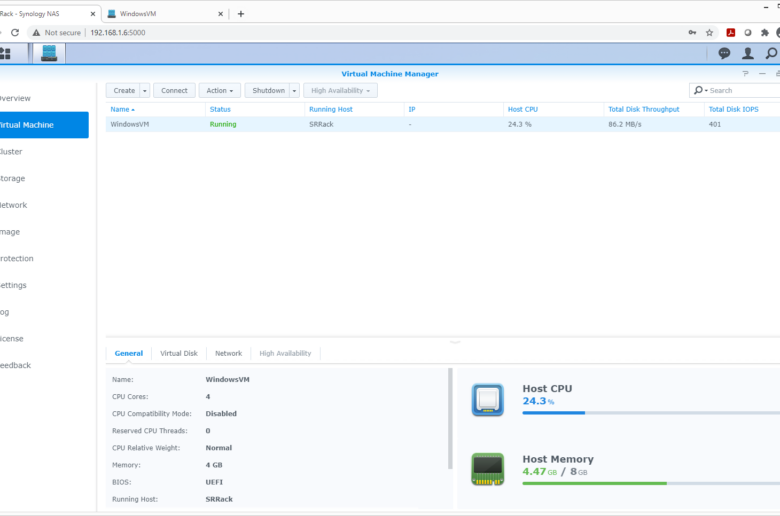Image resolution: width=780 pixels, height=516 pixels.
Task: Click the Shutdown button
Action: pos(268,91)
